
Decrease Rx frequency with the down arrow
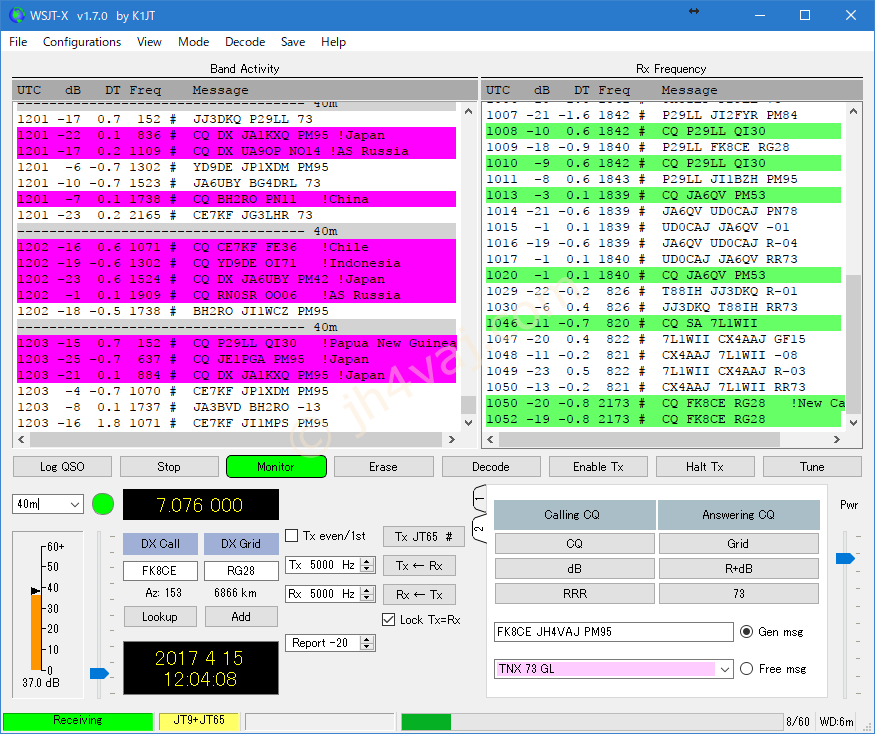(367, 598)
